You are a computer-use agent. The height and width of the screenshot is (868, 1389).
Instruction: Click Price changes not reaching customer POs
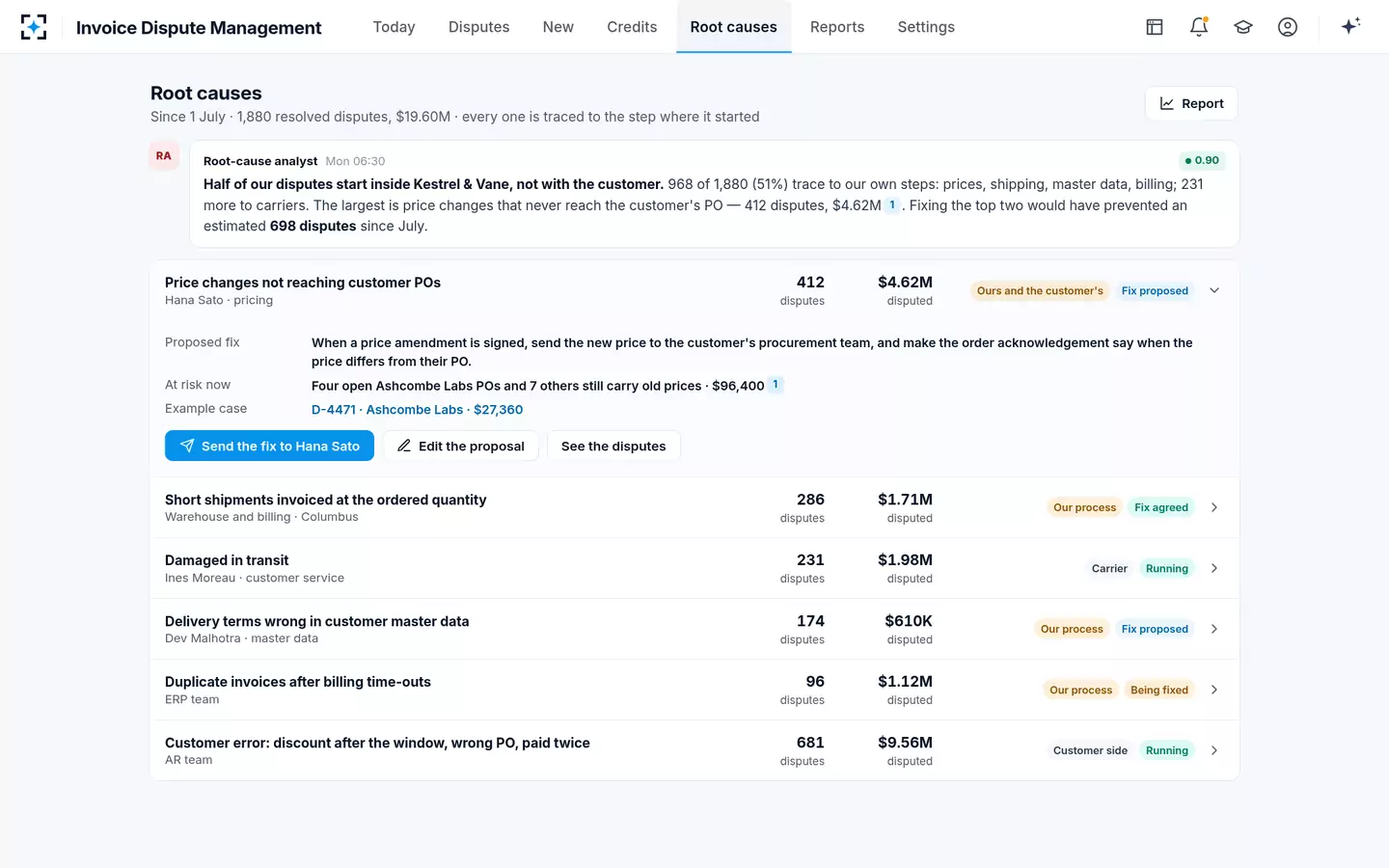[303, 283]
